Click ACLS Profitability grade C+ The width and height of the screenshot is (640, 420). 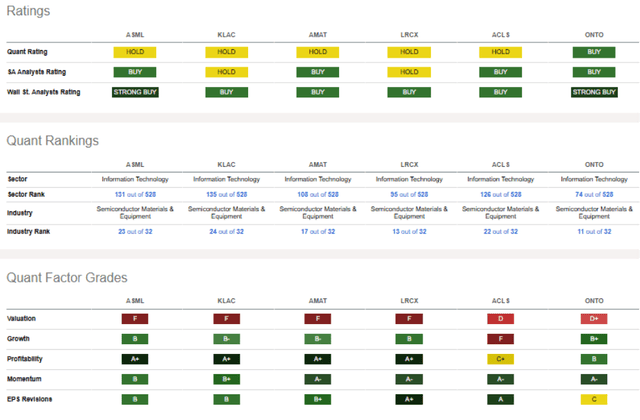click(x=500, y=359)
